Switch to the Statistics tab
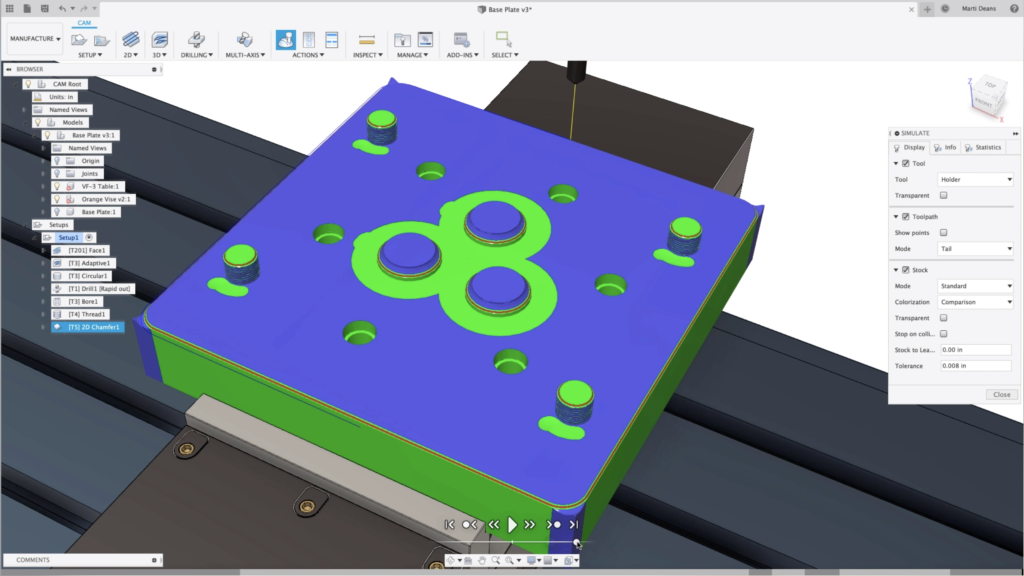The height and width of the screenshot is (576, 1024). (983, 148)
